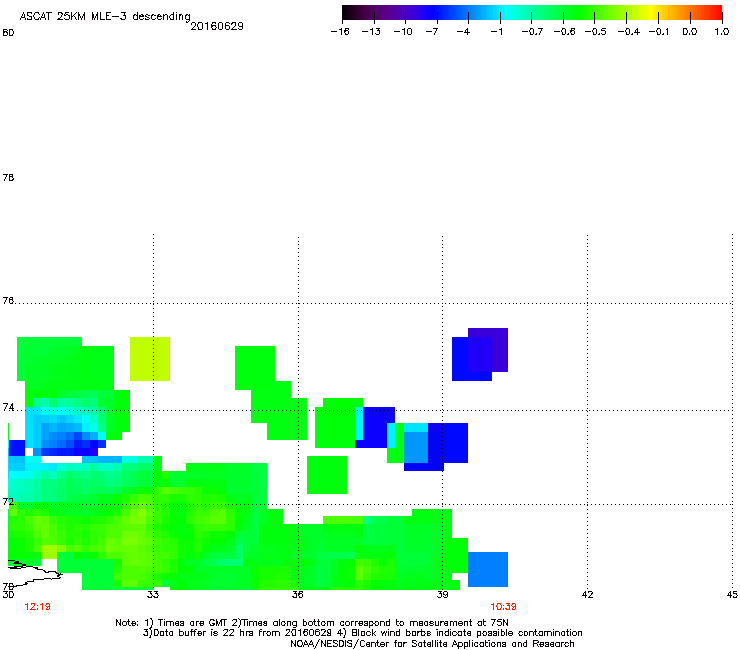Click the NOAA/NESDIS credit line
The width and height of the screenshot is (740, 650).
click(x=432, y=644)
